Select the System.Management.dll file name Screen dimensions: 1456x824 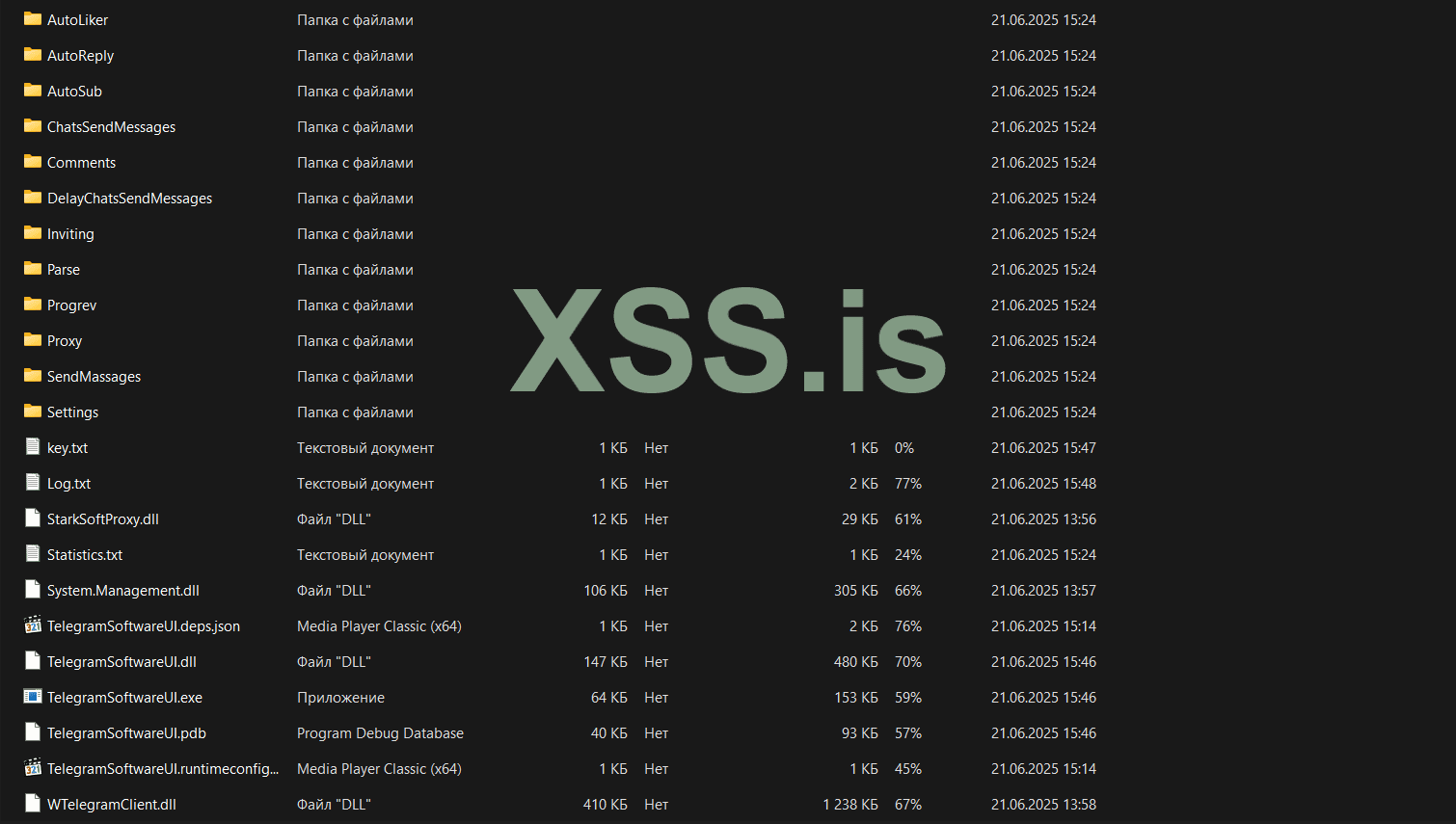tap(123, 591)
